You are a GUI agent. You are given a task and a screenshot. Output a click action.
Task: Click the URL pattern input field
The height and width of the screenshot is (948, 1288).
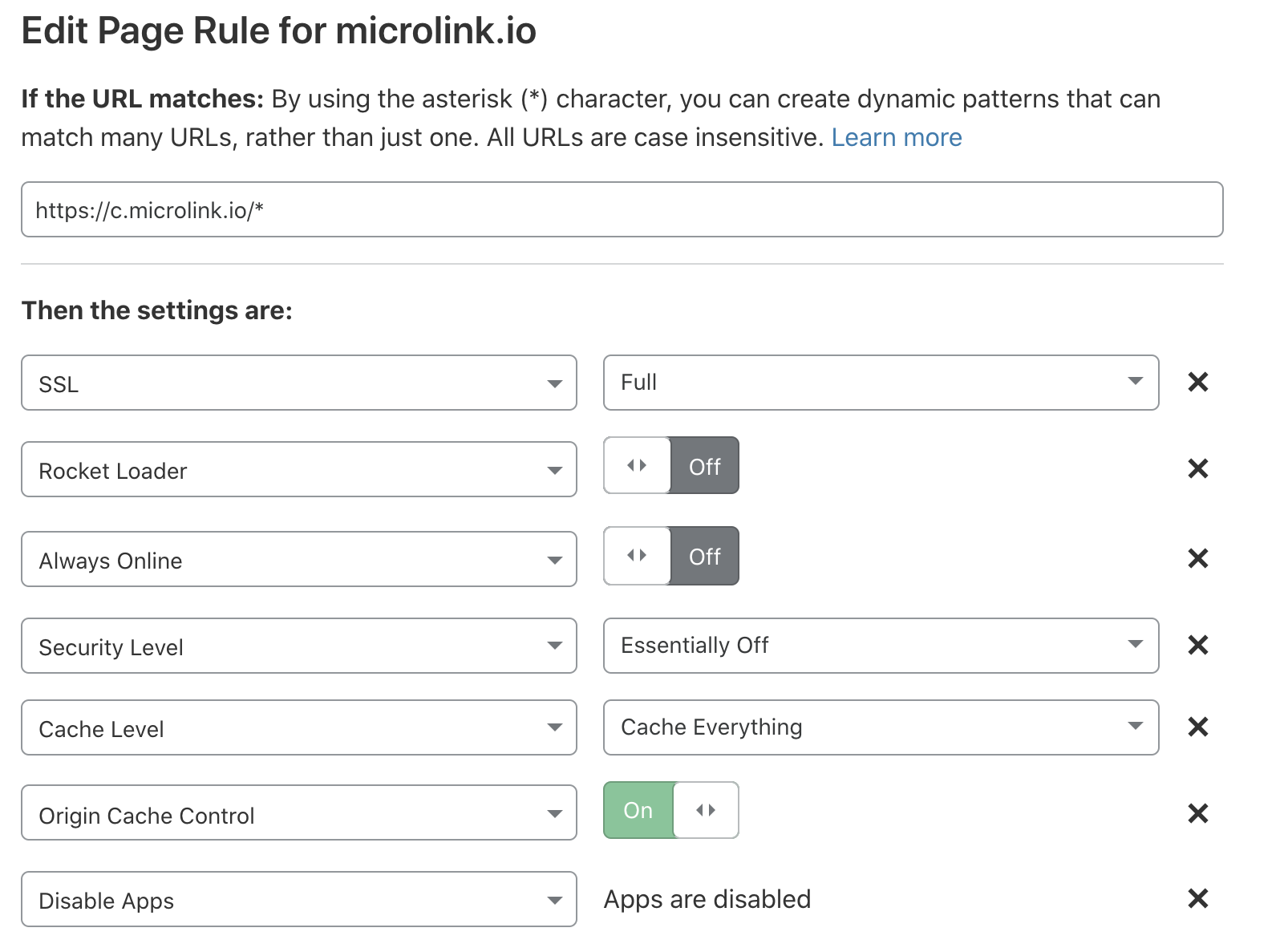pyautogui.click(x=622, y=210)
